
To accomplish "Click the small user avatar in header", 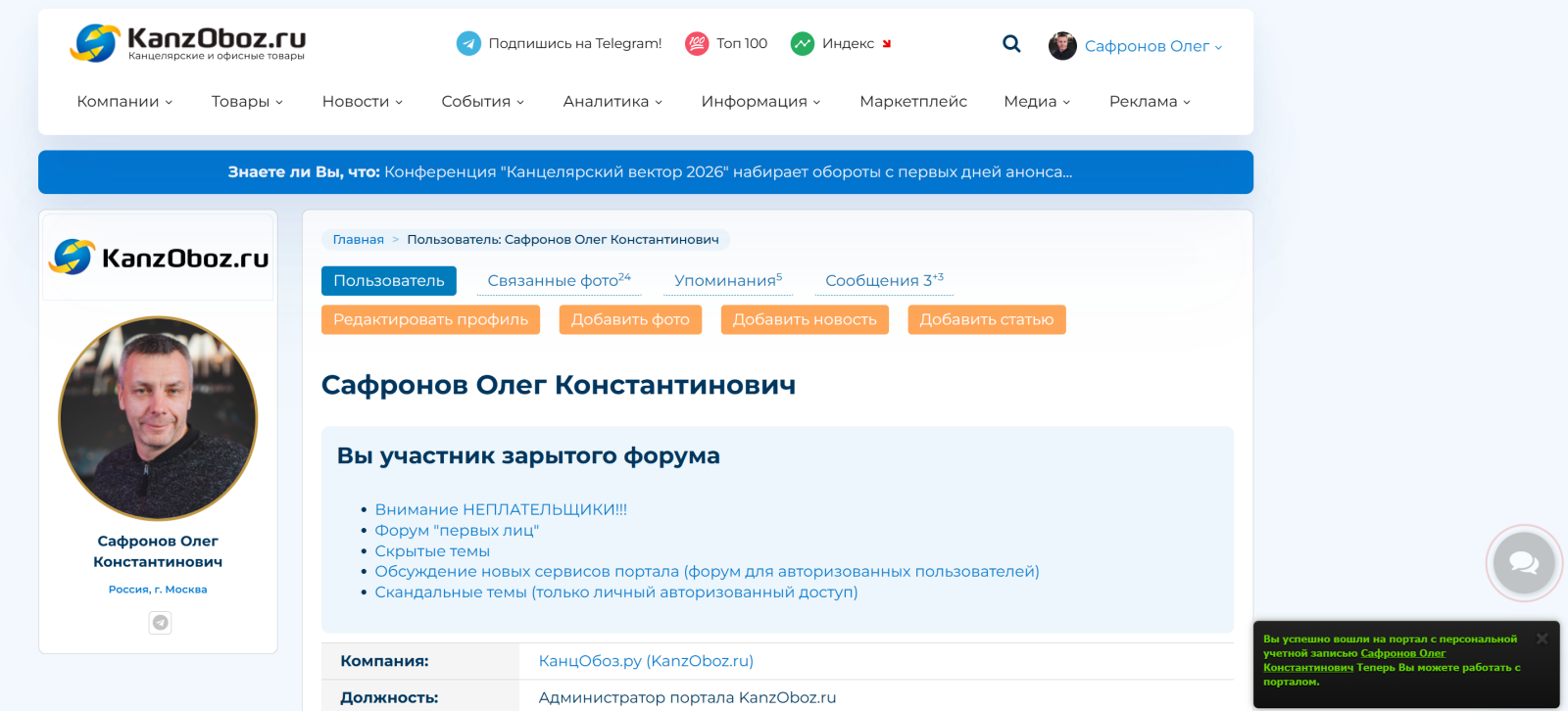I will 1062,46.
